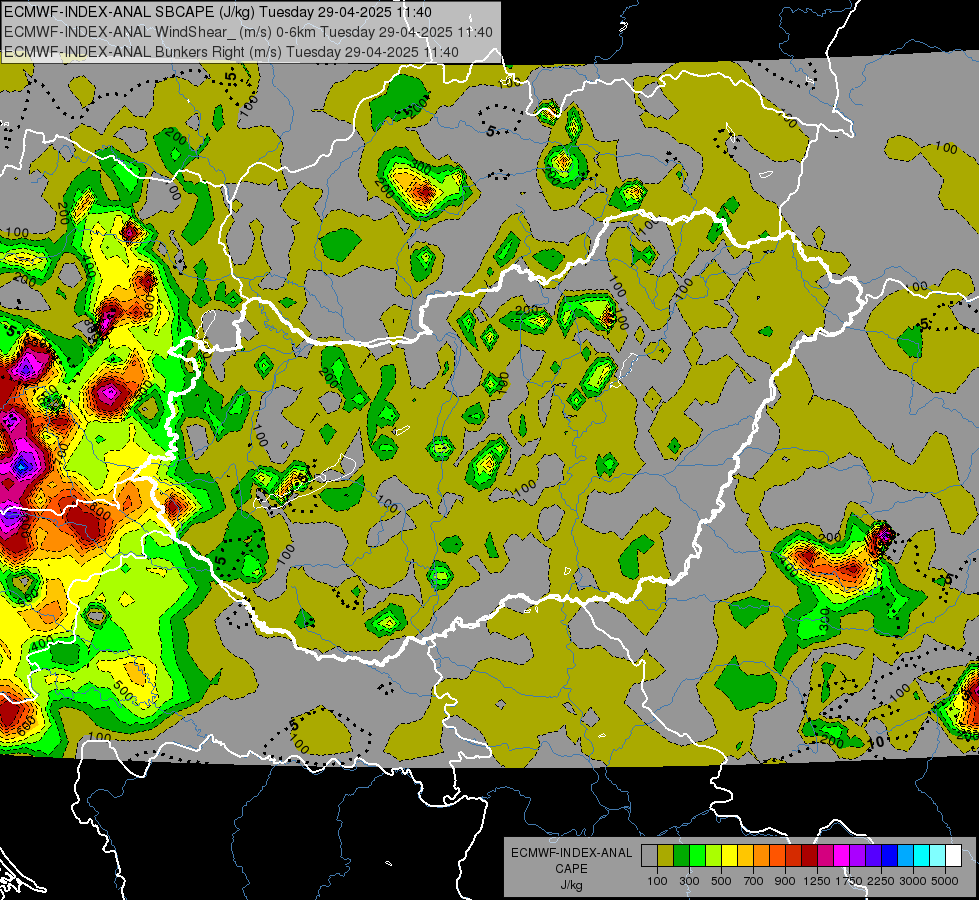This screenshot has height=900, width=979.
Task: Click the bright green legend swatch after 300
Action: (697, 855)
